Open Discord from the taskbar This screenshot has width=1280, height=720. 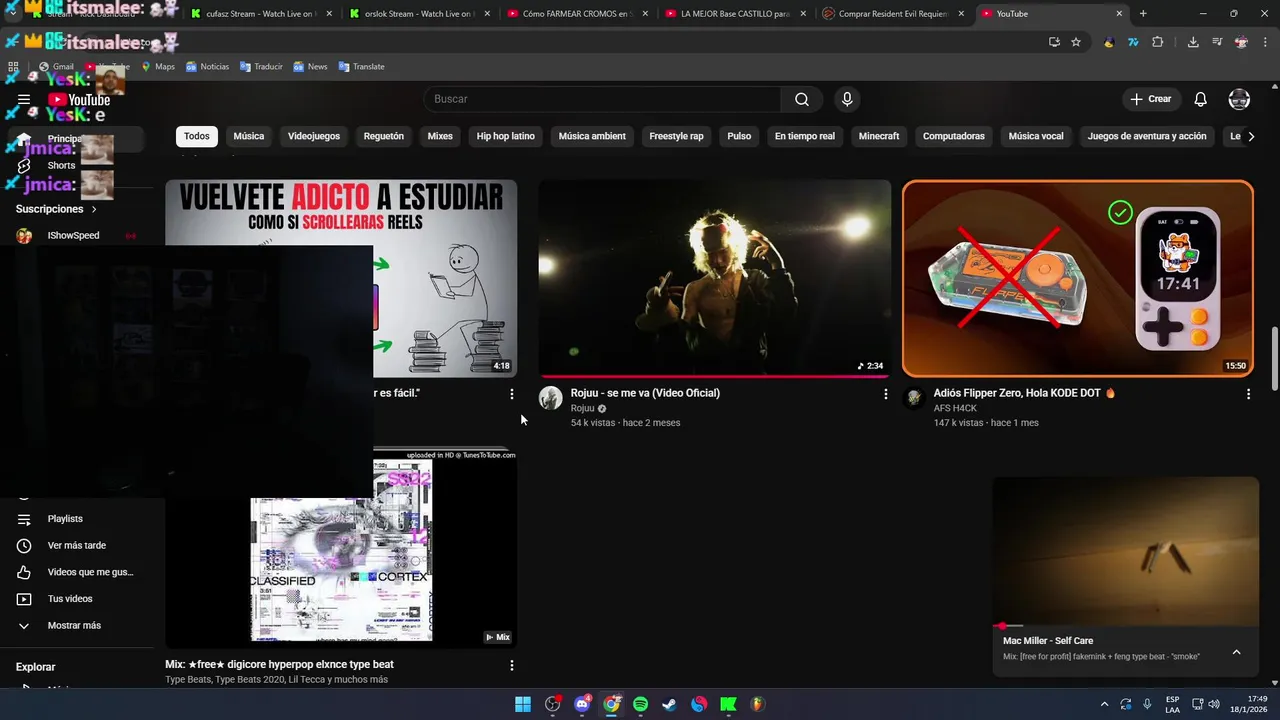coord(582,704)
